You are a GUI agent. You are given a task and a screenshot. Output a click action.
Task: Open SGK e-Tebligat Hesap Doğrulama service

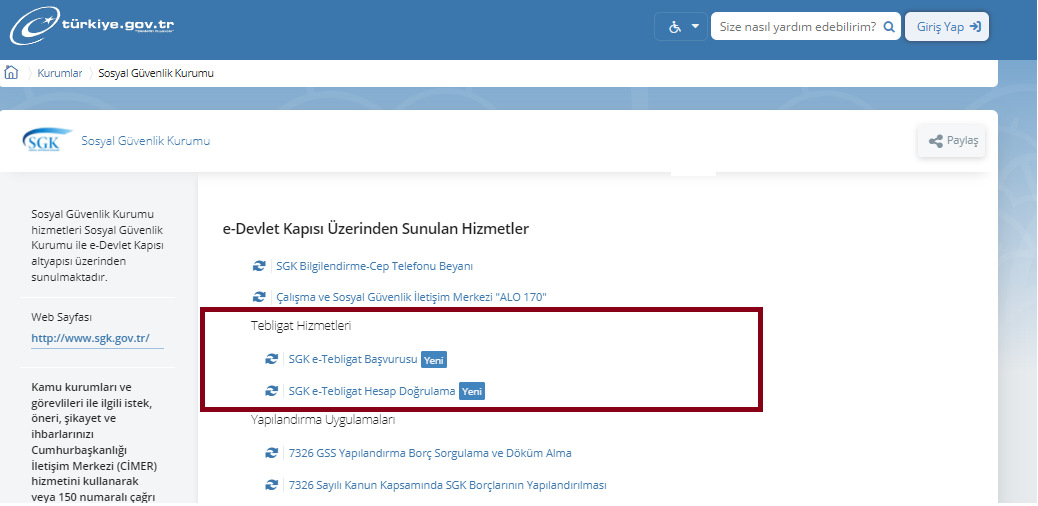tap(372, 391)
